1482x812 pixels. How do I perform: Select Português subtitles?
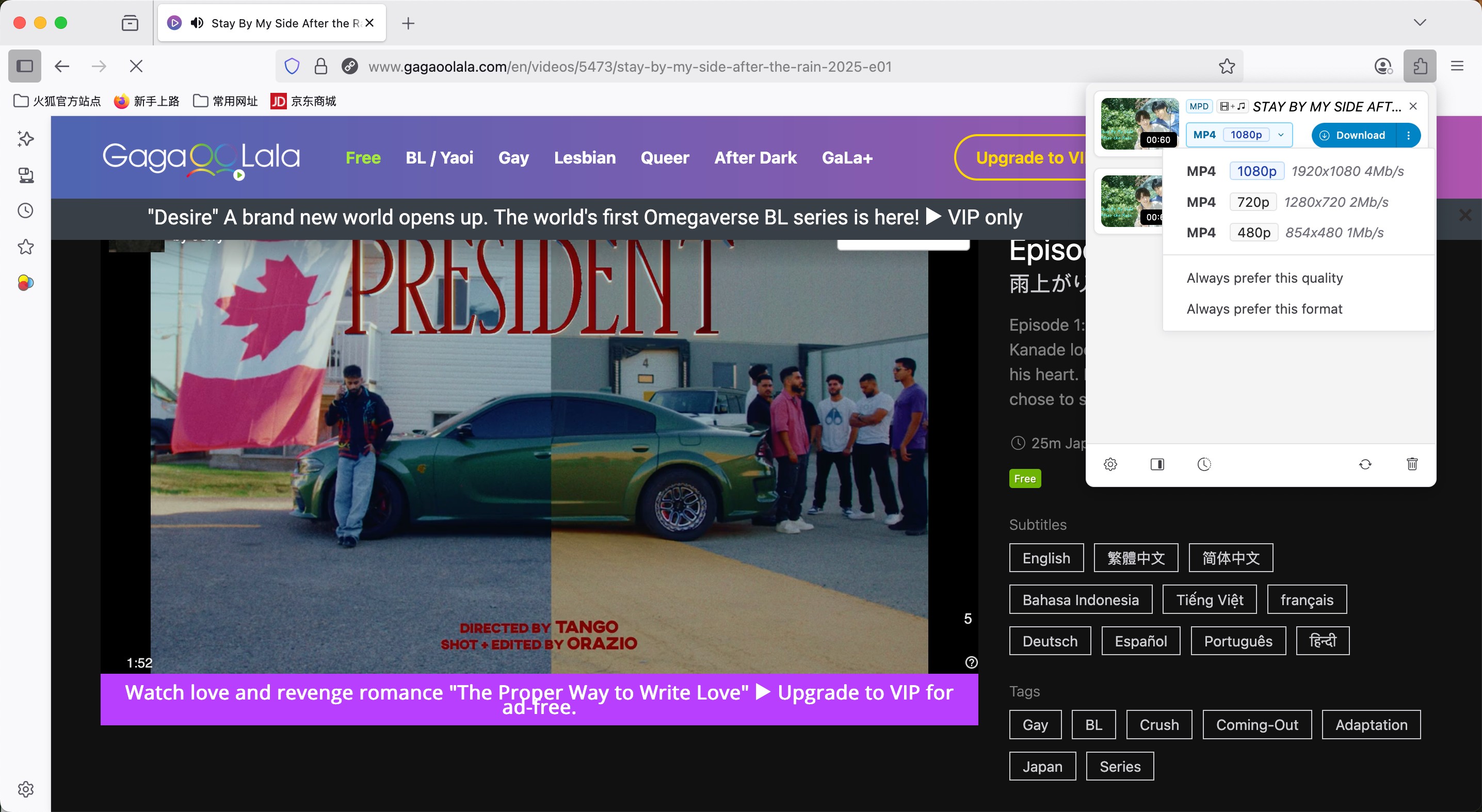[1238, 641]
